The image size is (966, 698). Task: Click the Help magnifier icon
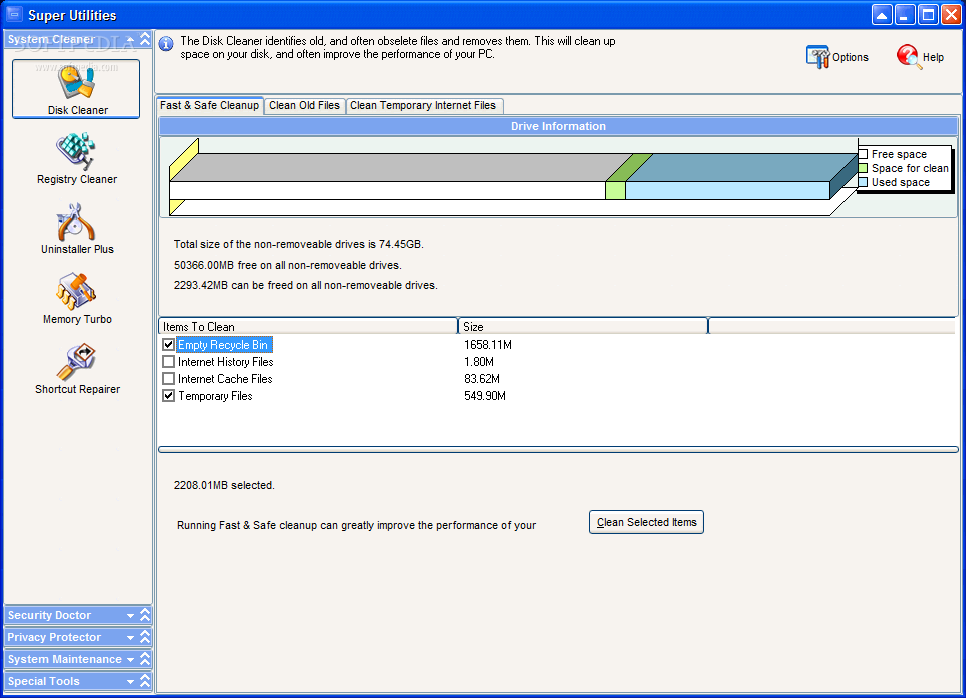point(909,57)
